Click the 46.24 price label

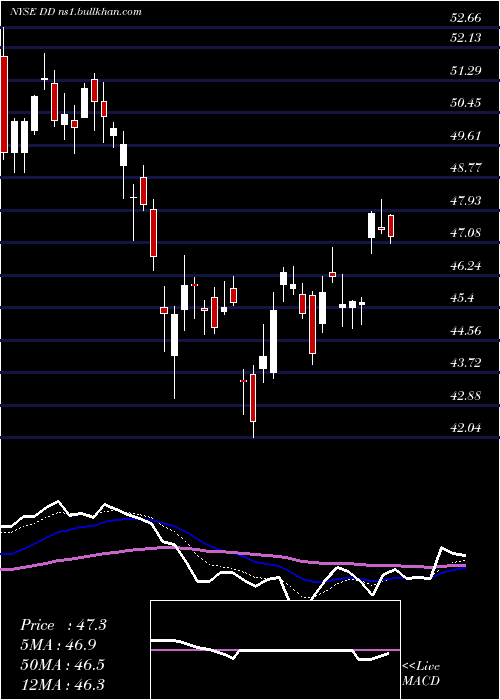466,266
